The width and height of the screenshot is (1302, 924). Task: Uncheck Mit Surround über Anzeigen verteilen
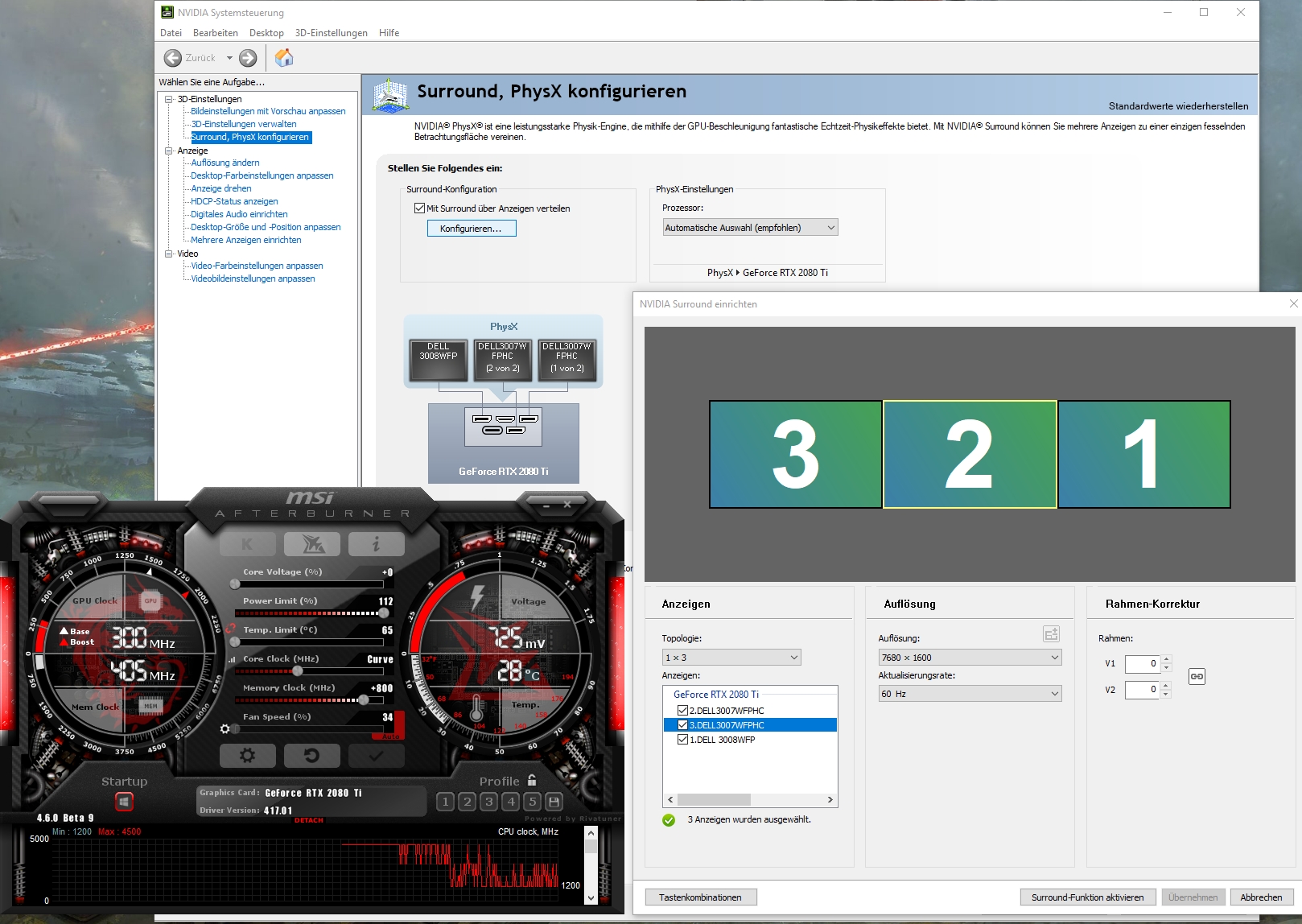(419, 208)
